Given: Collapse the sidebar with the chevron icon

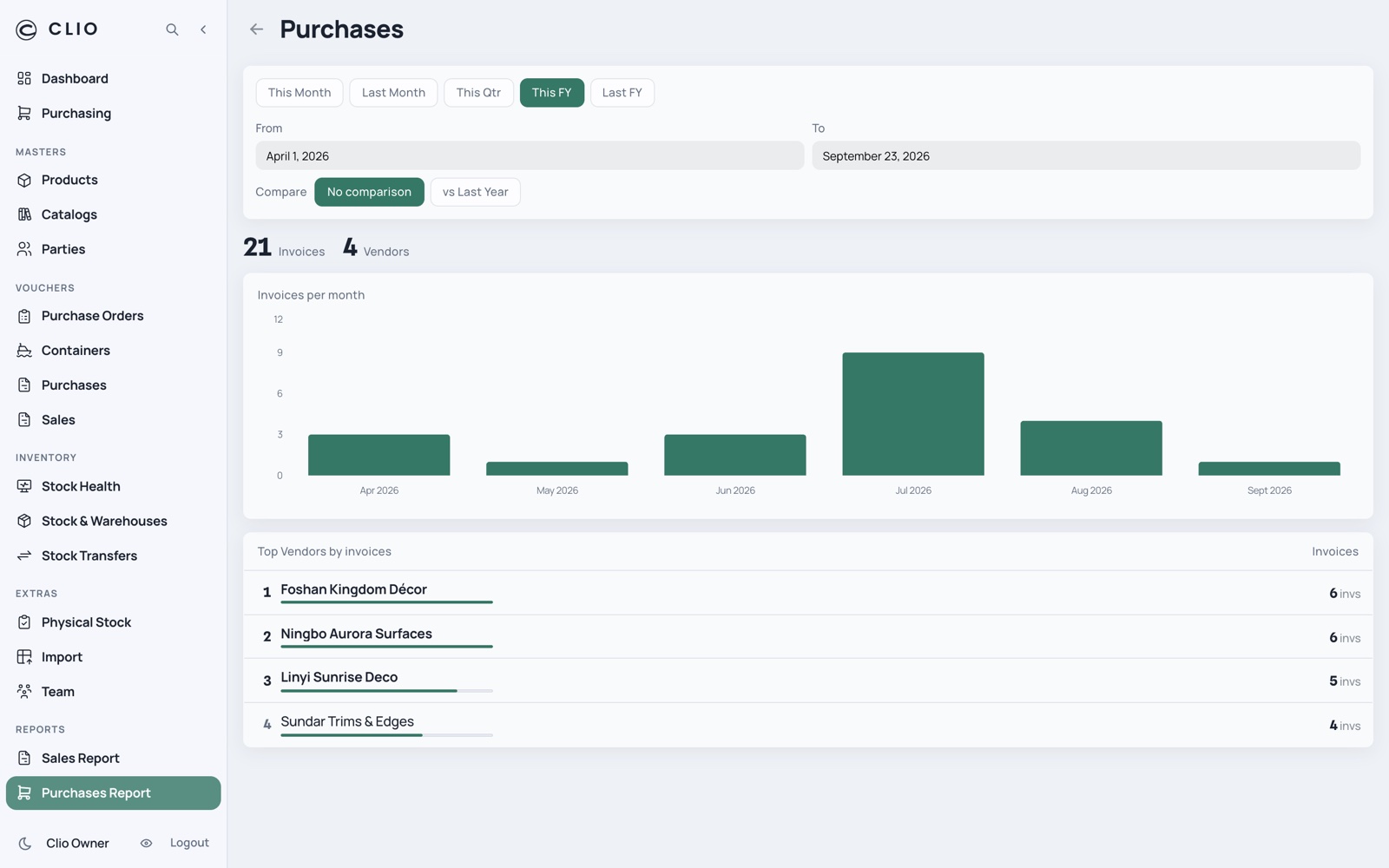Looking at the screenshot, I should coord(203,30).
